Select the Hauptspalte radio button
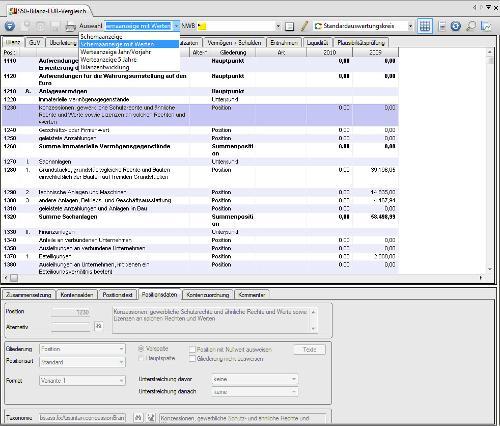 [141, 358]
